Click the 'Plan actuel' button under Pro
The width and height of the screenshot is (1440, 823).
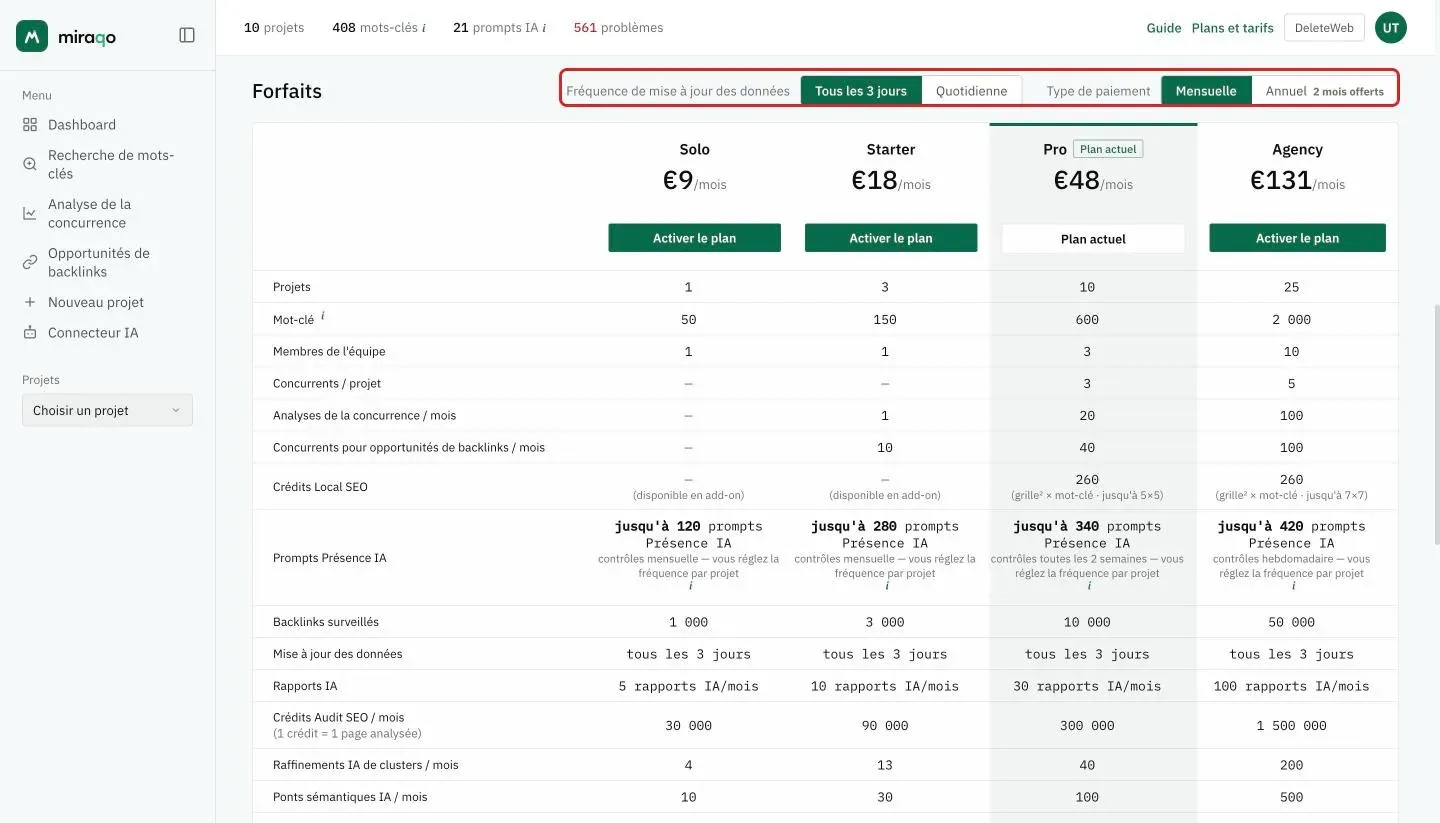pyautogui.click(x=1093, y=238)
